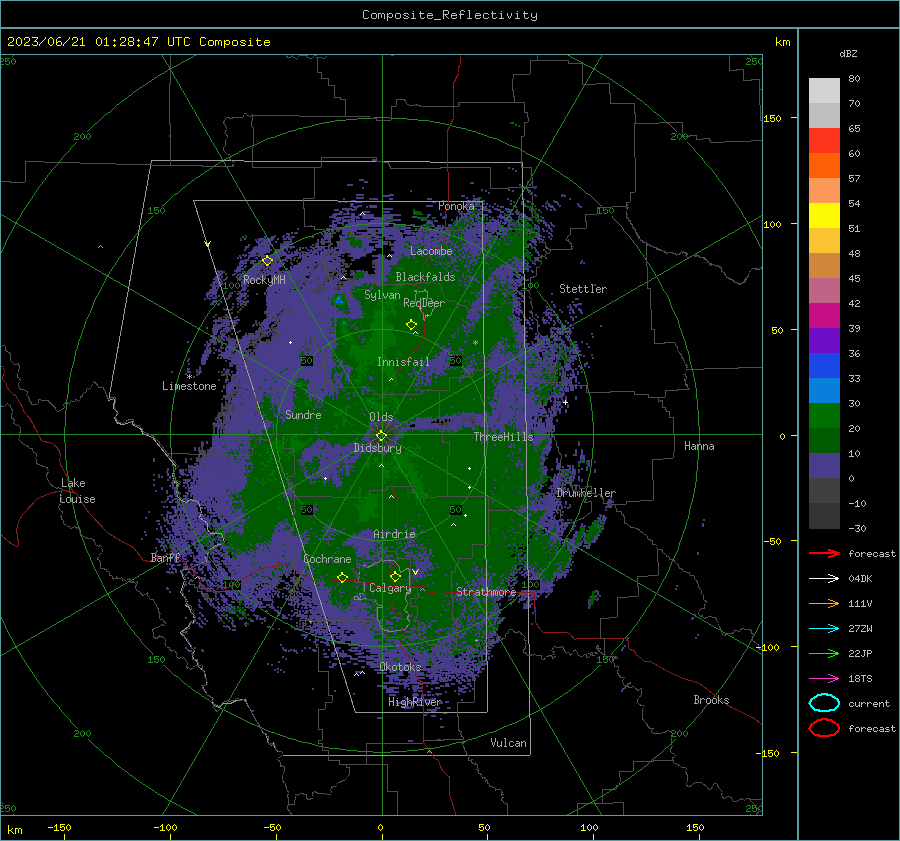The image size is (900, 841).
Task: Click the purple 0-10 dBZ color swatch
Action: point(824,466)
